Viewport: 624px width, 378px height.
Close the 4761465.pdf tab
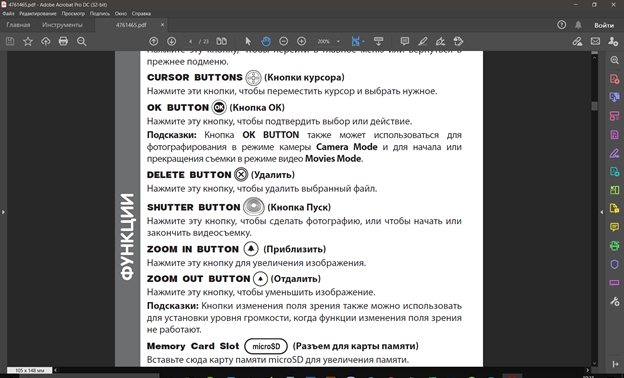(x=162, y=25)
